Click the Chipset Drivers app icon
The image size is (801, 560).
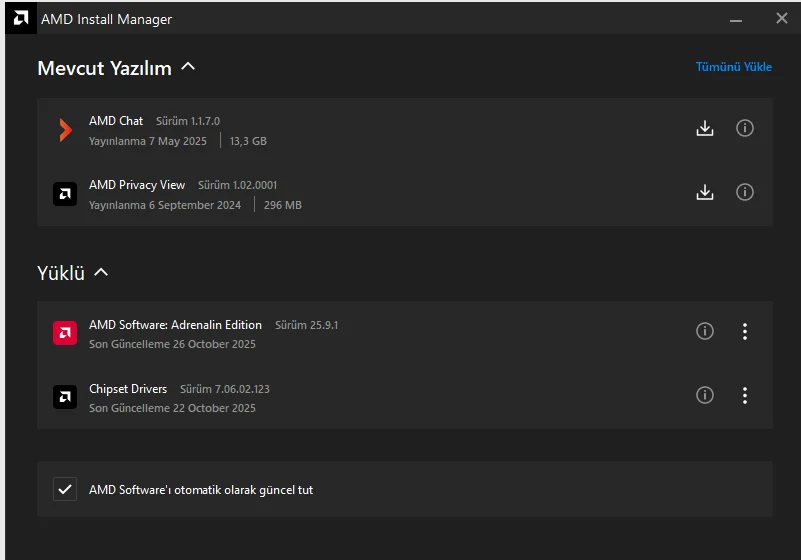(x=65, y=396)
